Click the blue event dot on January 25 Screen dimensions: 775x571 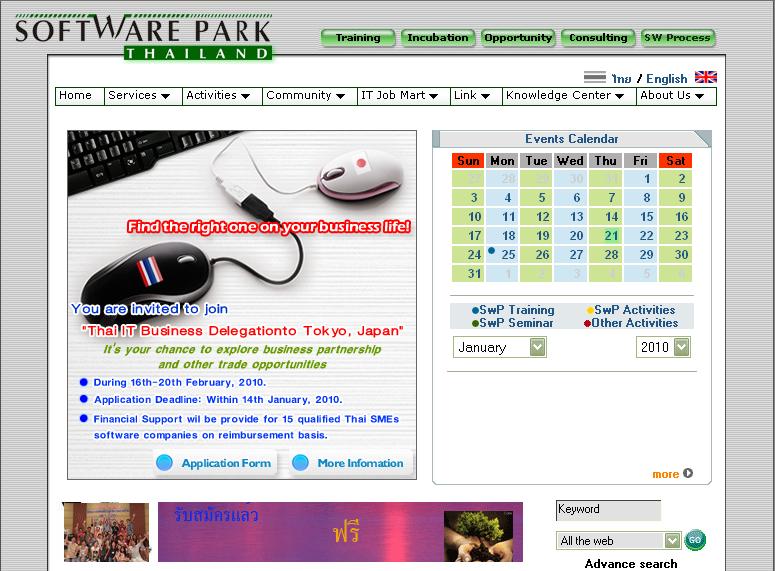coord(491,250)
